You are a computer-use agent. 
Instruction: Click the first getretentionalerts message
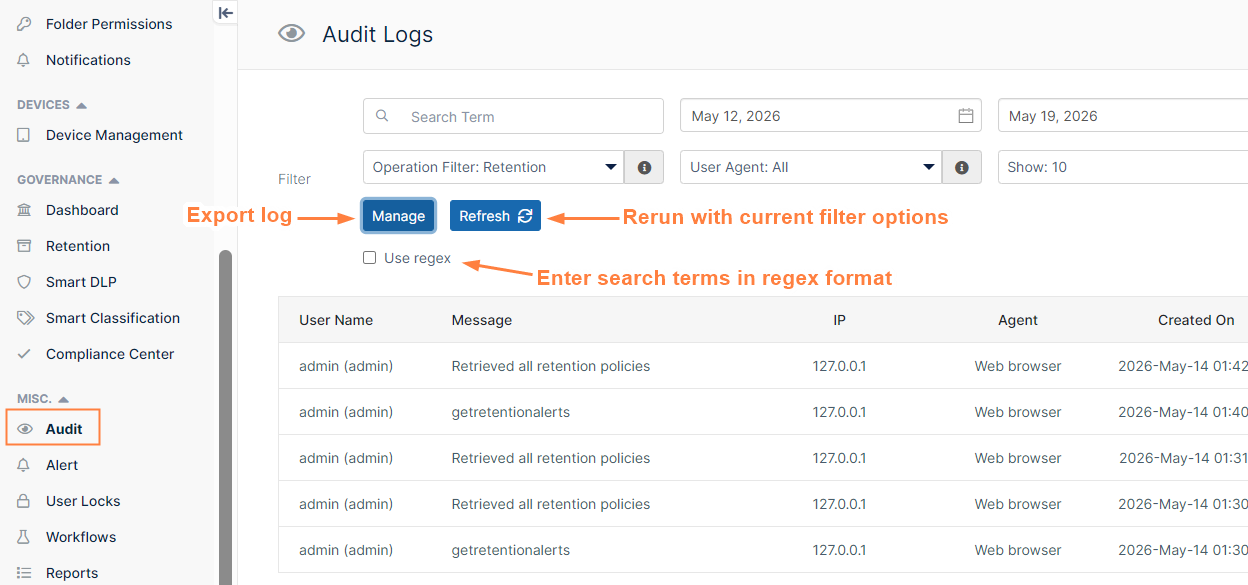pos(511,412)
